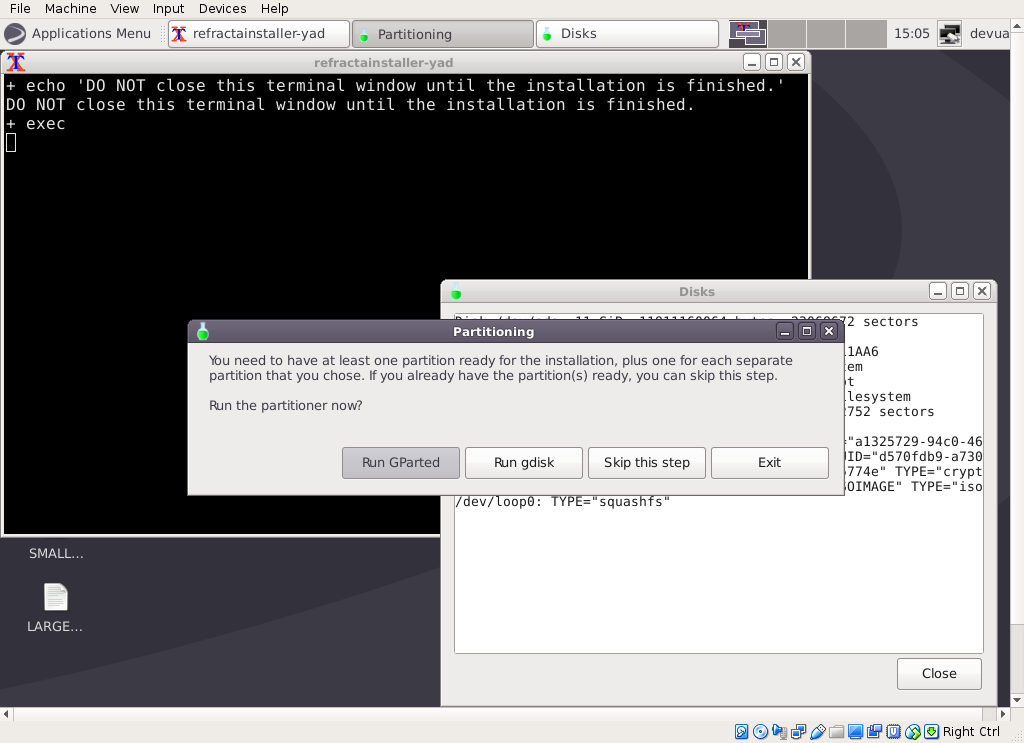Open the Help menu
1024x743 pixels.
274,8
